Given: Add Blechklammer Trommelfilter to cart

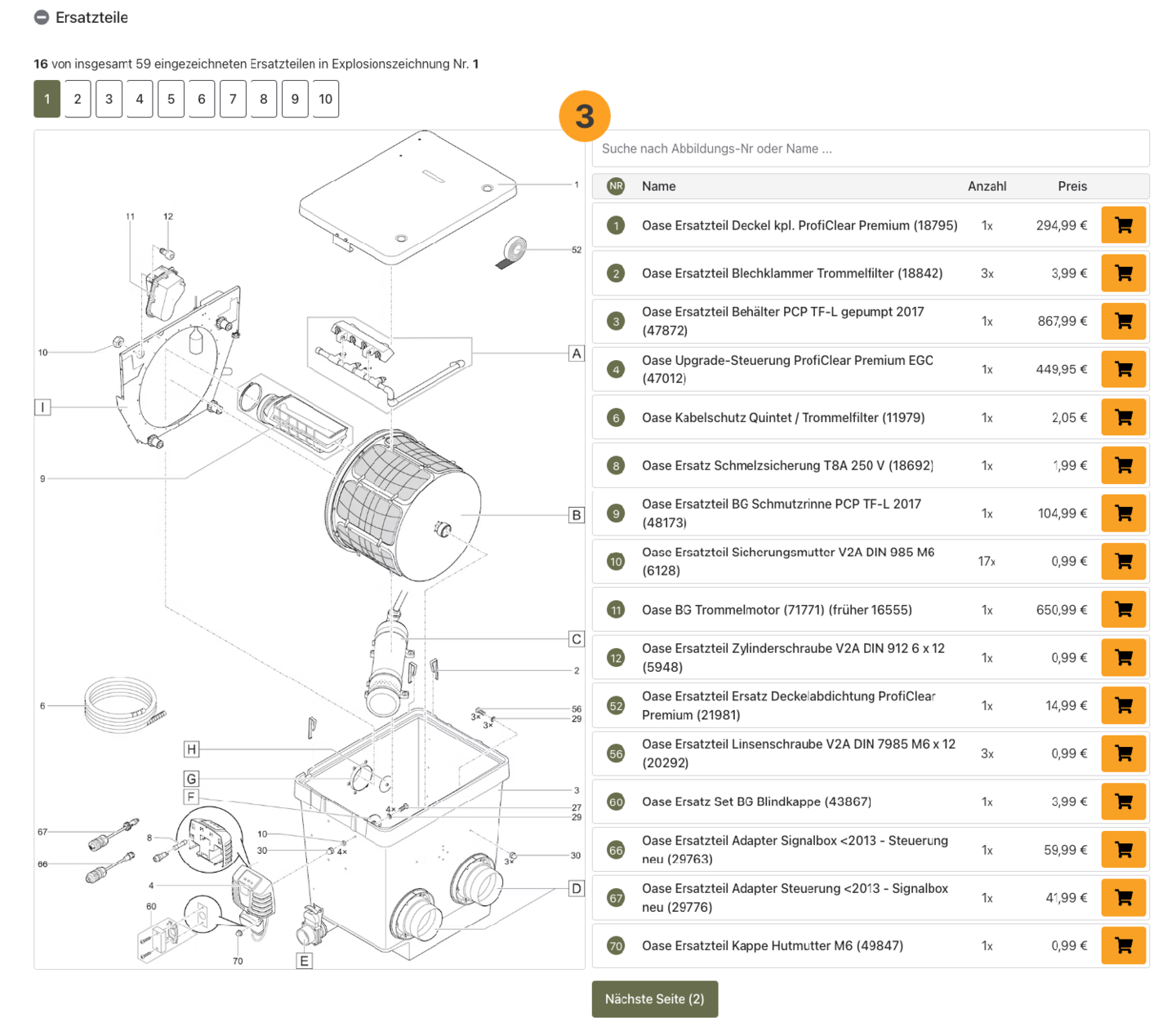Looking at the screenshot, I should (x=1123, y=273).
